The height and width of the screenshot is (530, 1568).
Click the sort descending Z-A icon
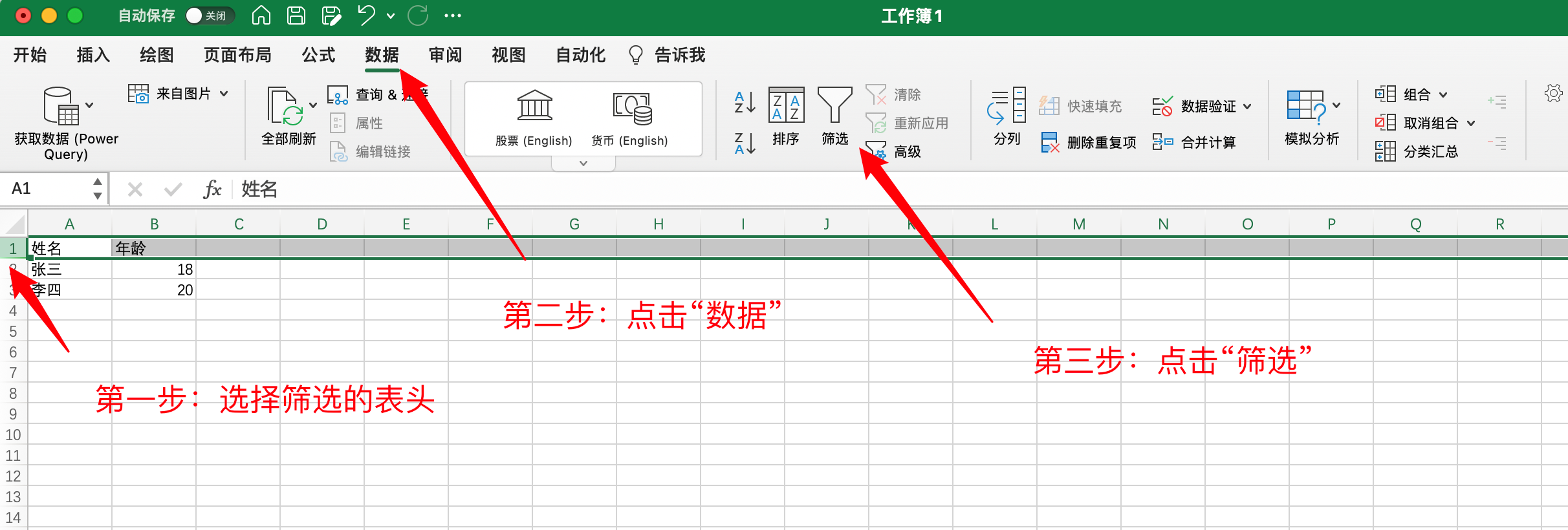click(745, 143)
